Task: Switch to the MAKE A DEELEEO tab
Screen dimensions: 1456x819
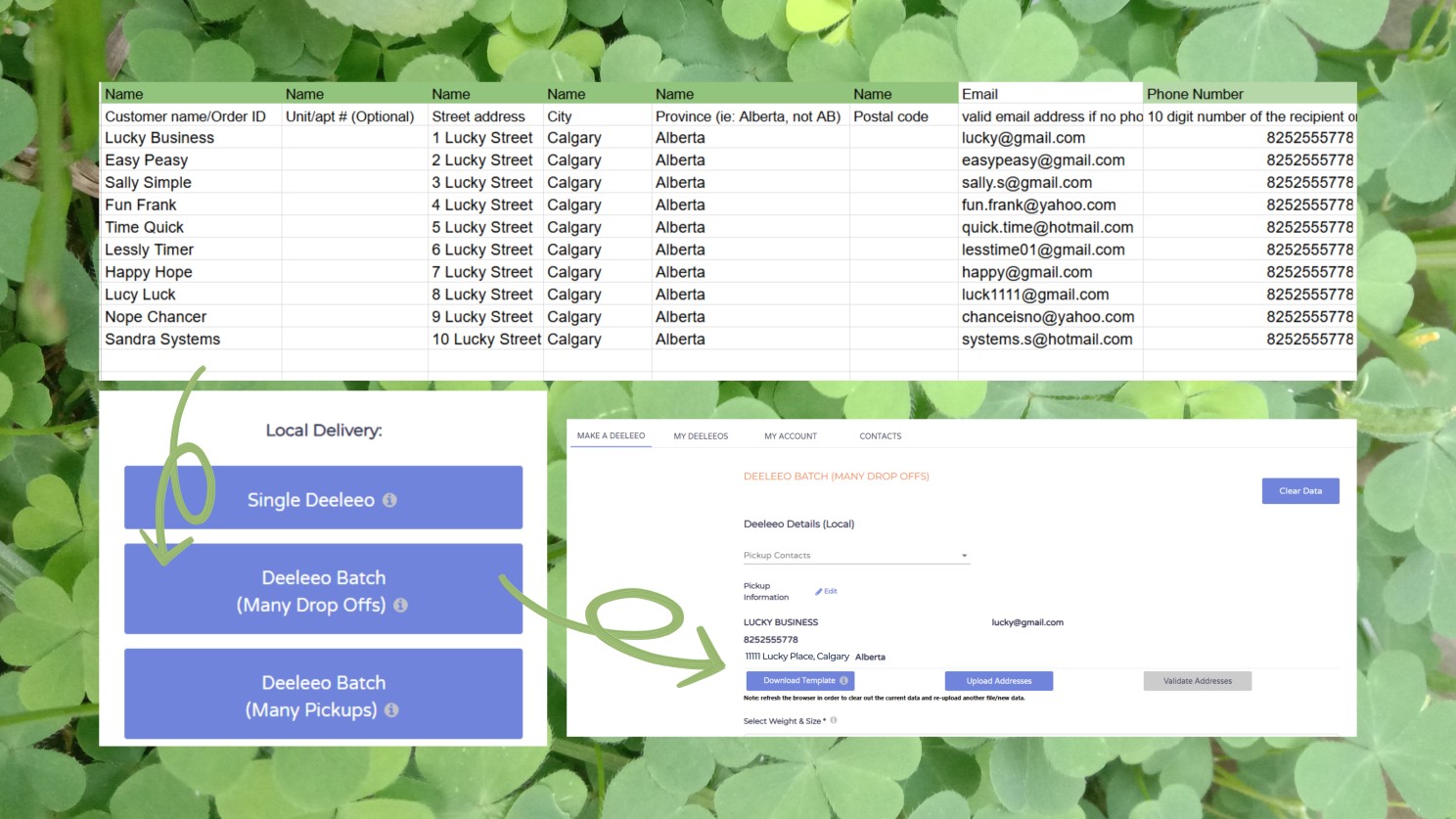Action: coord(611,435)
